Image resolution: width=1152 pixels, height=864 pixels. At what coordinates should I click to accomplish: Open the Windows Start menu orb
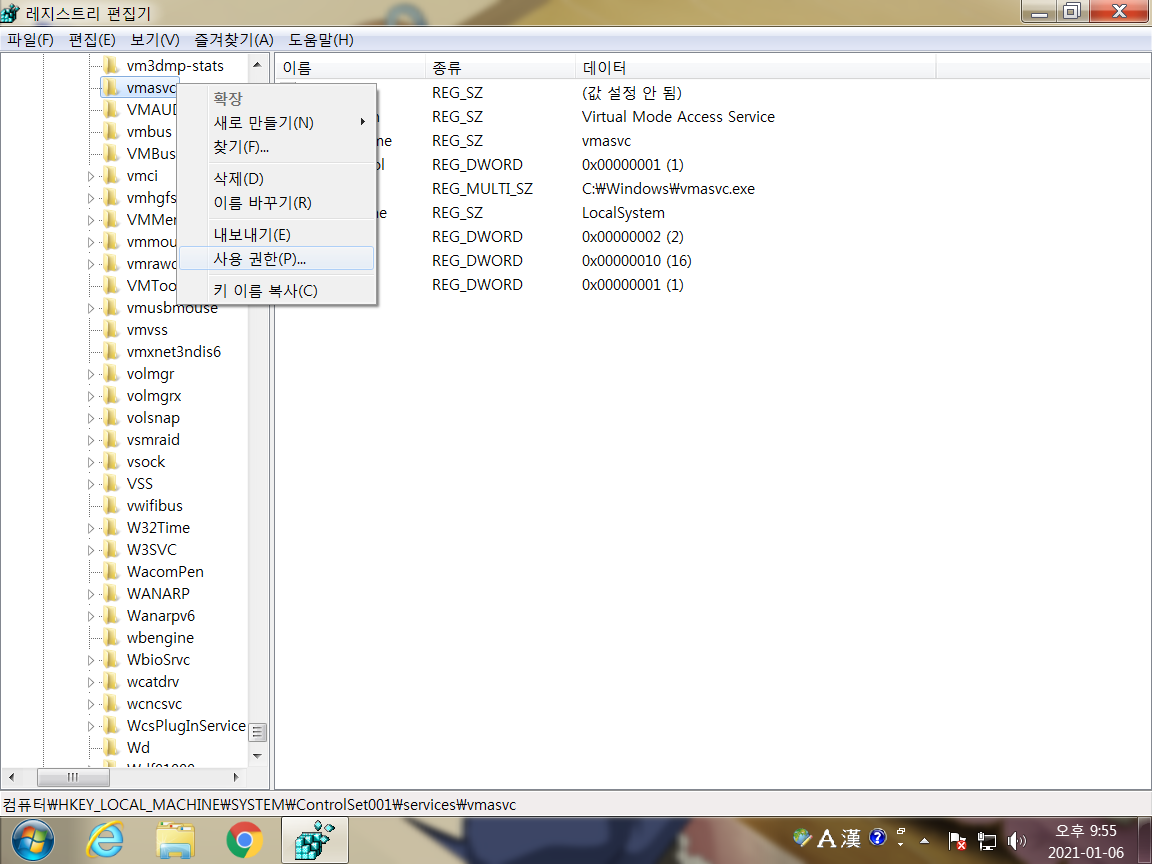click(32, 840)
